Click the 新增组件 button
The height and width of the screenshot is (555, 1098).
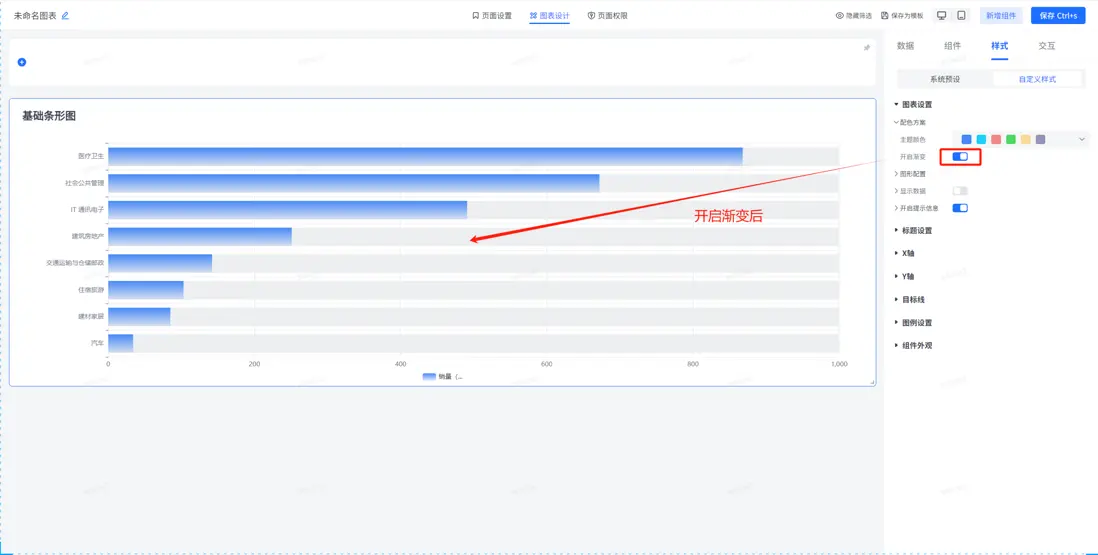coord(1001,15)
